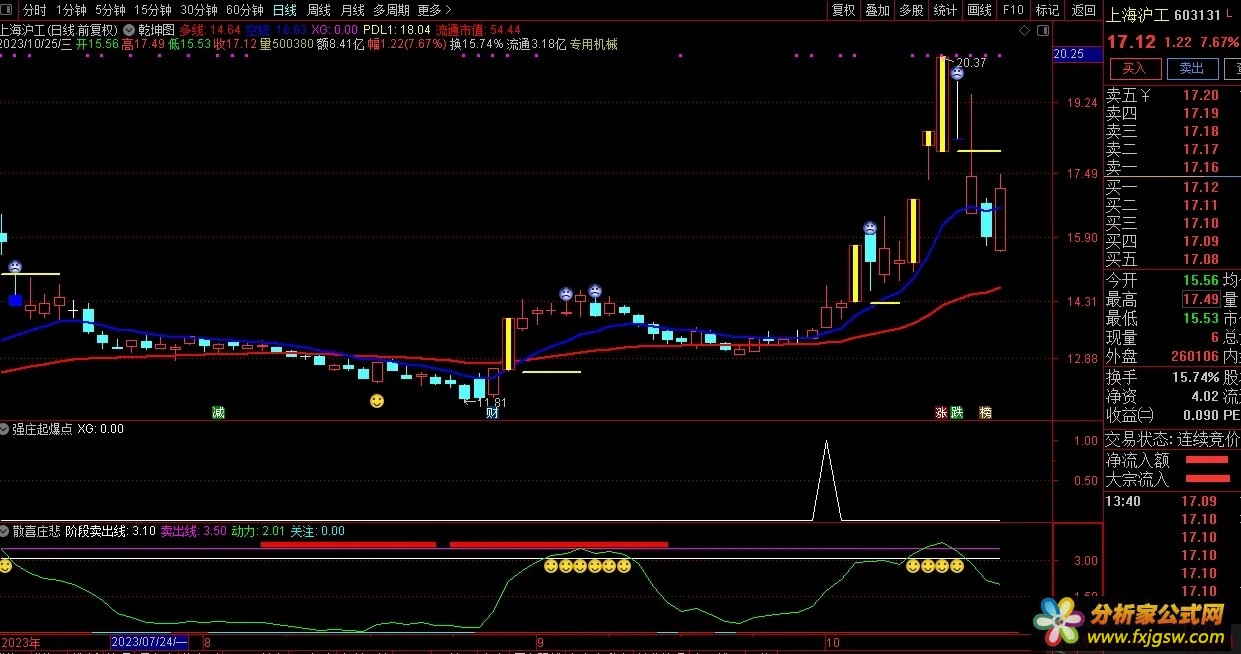Click the 买五 price 17.08
The image size is (1241, 654).
tap(1200, 260)
